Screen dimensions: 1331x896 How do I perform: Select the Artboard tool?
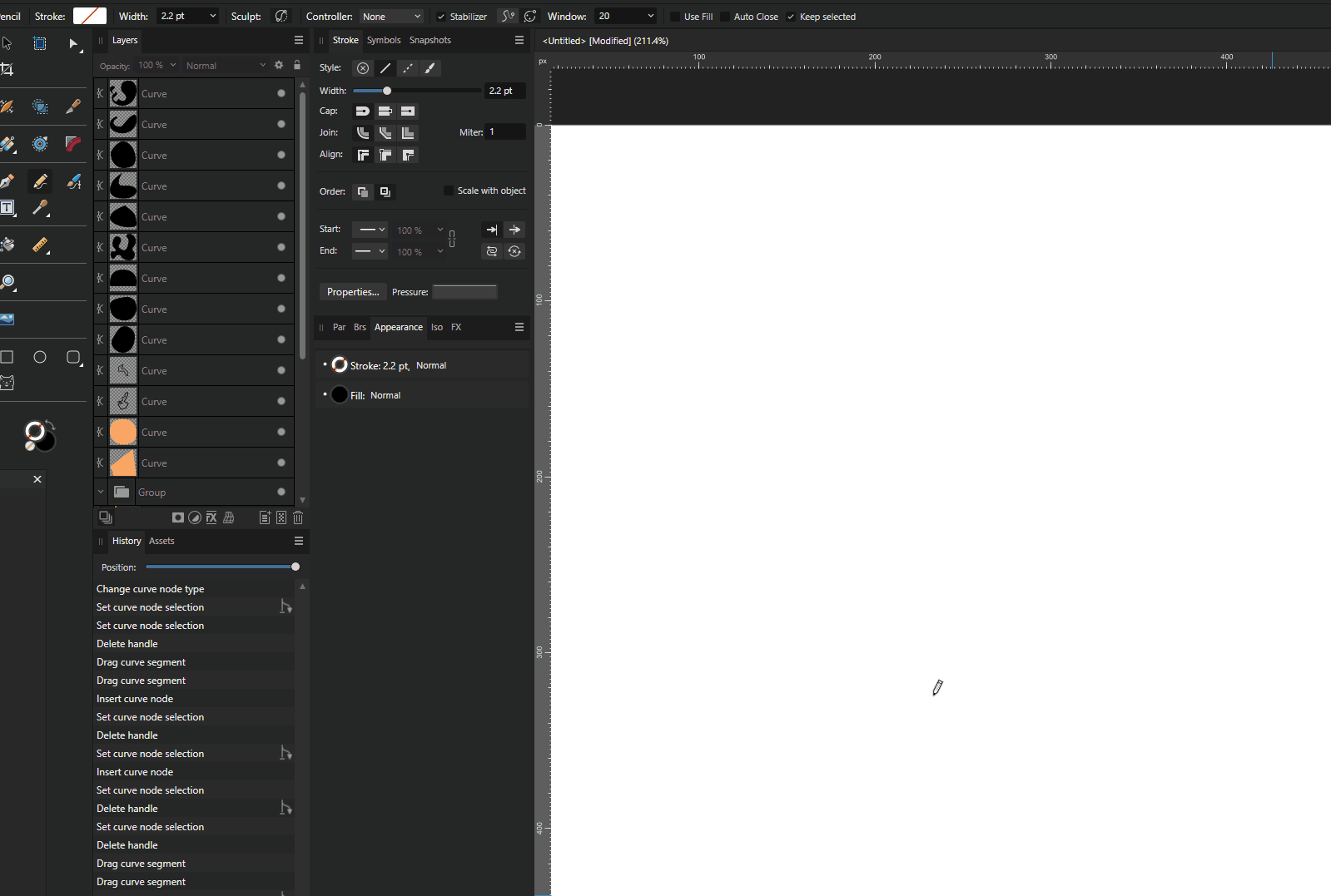point(39,43)
